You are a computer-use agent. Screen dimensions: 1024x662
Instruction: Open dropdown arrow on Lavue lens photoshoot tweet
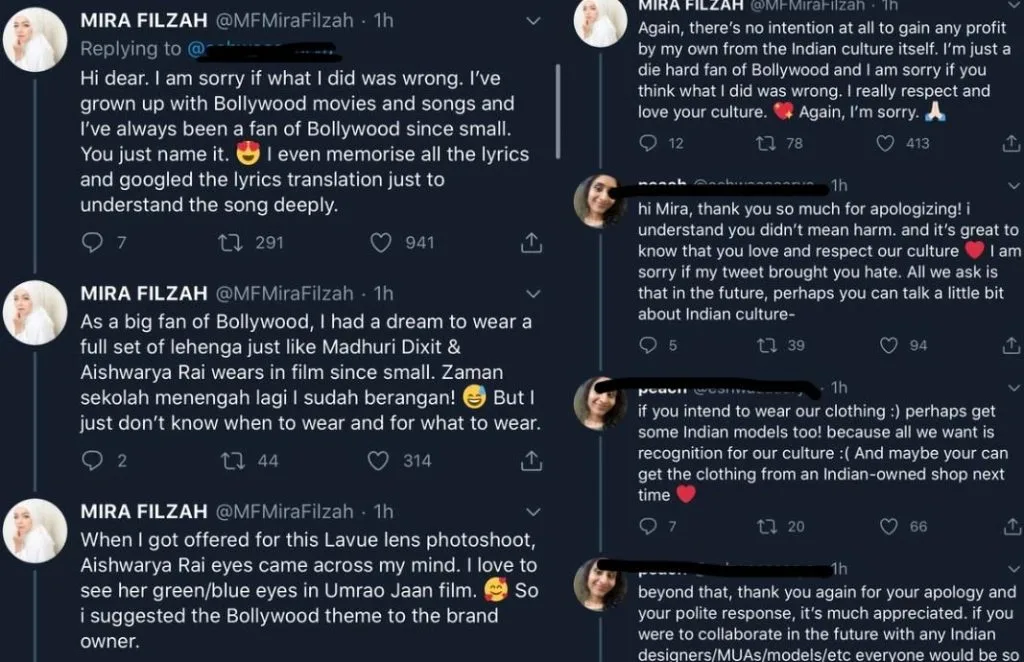pos(533,511)
